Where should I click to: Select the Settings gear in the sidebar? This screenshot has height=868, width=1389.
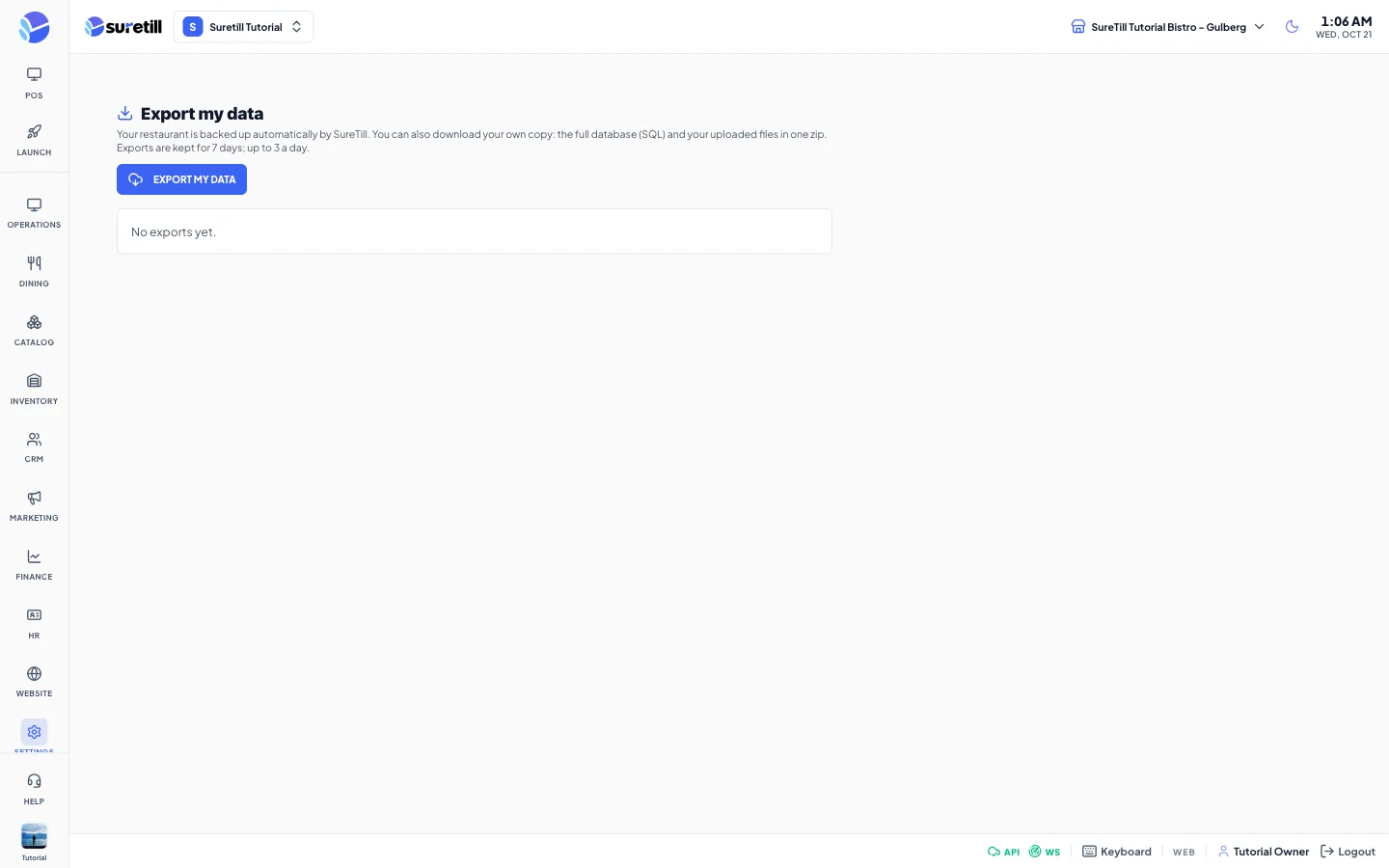click(34, 733)
